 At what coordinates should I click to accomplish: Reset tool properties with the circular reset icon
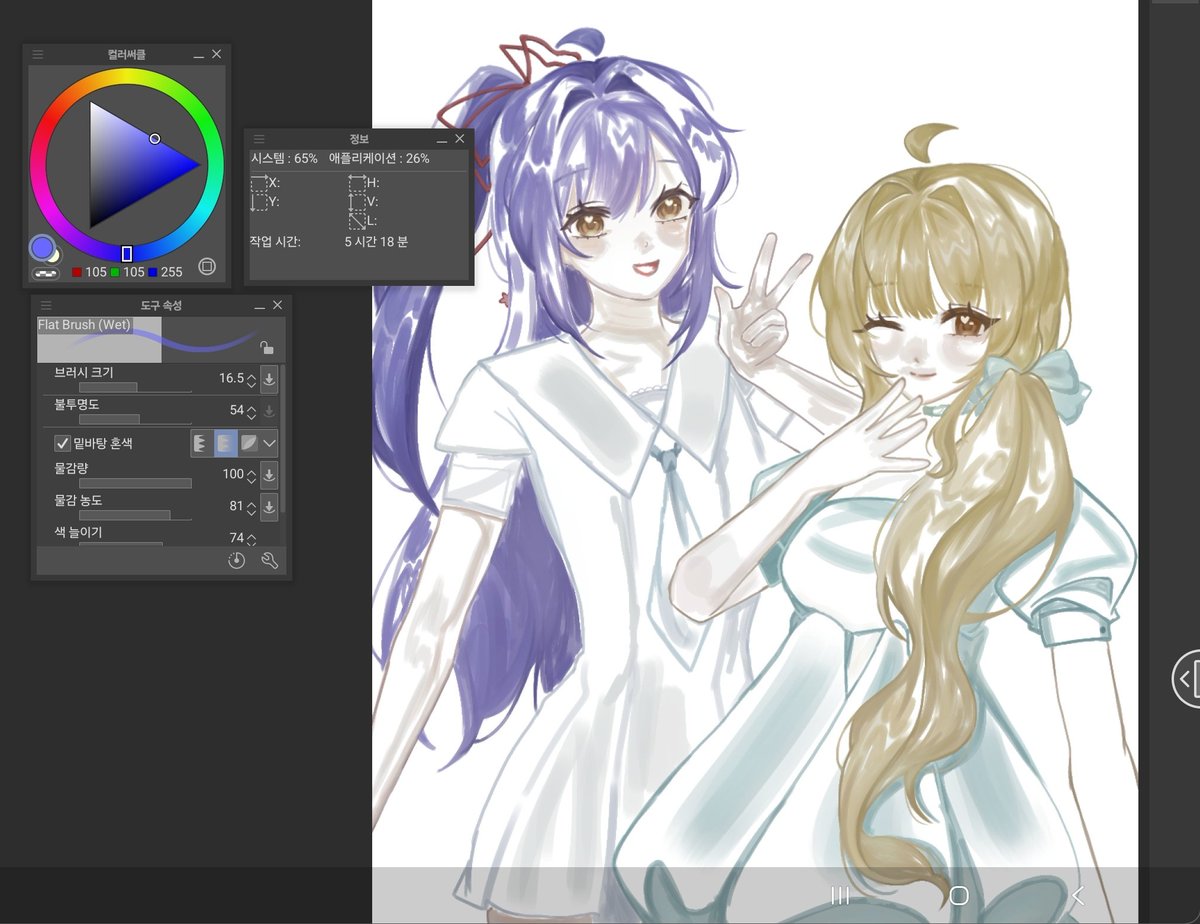pyautogui.click(x=236, y=561)
